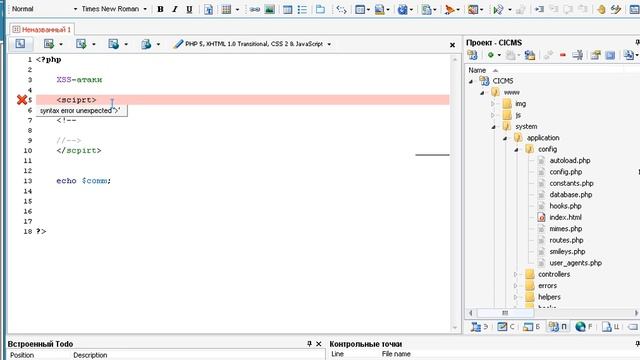Close the editor document with the X button

click(452, 45)
